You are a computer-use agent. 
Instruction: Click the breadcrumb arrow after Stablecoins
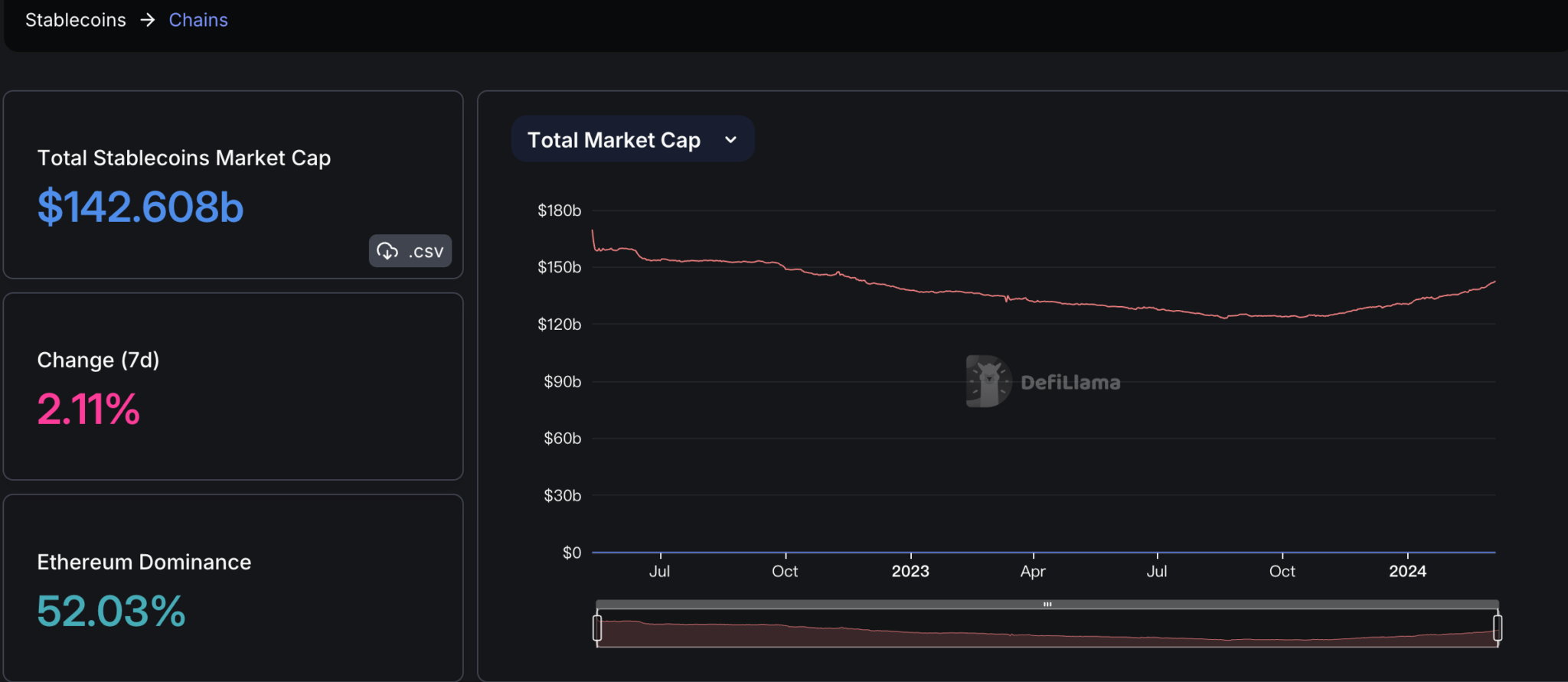(148, 20)
